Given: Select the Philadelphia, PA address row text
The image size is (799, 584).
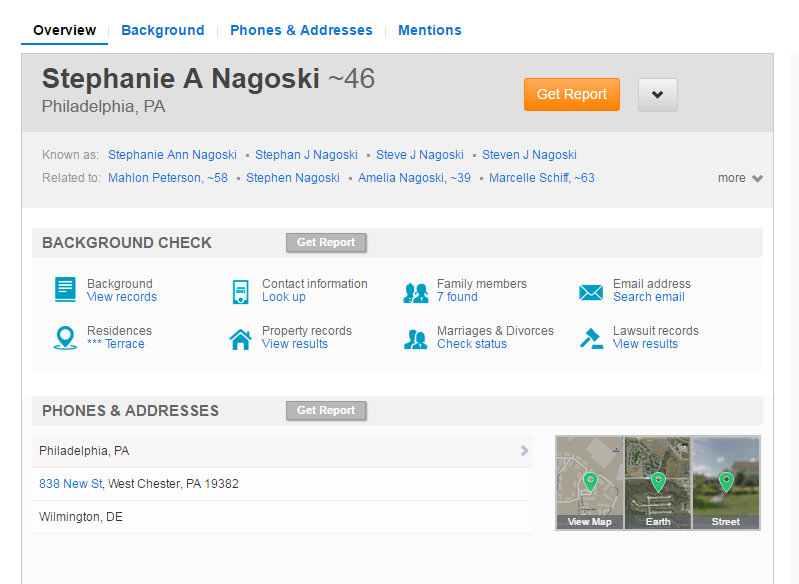Looking at the screenshot, I should (x=84, y=451).
